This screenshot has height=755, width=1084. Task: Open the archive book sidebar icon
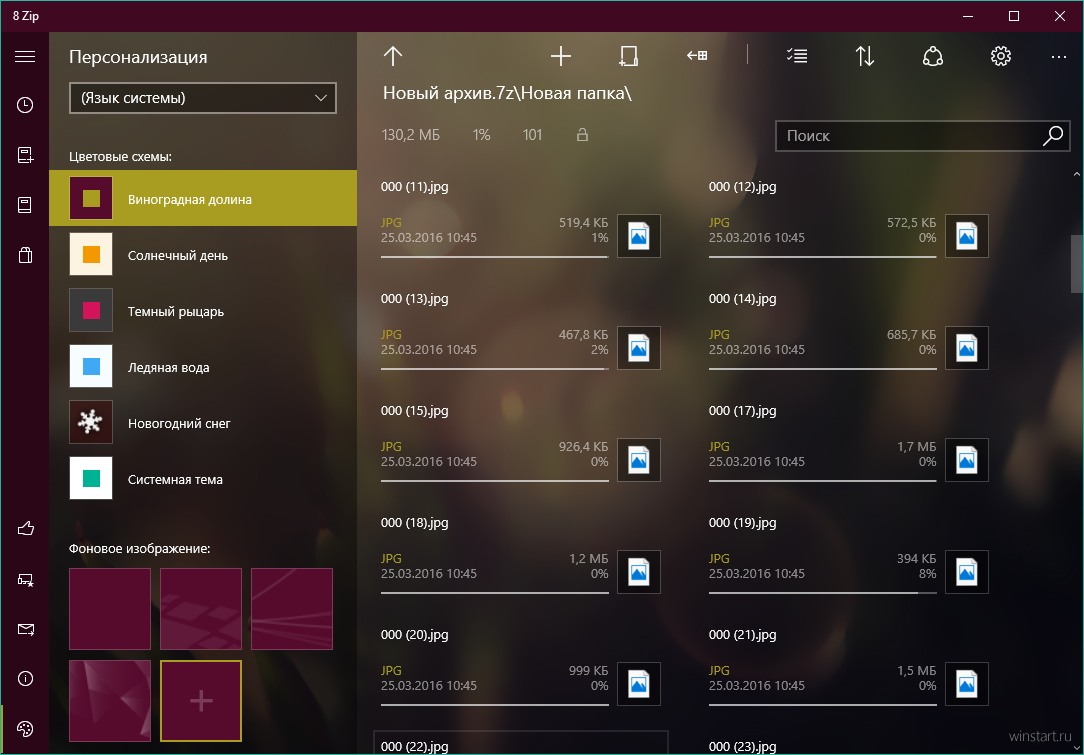click(25, 205)
